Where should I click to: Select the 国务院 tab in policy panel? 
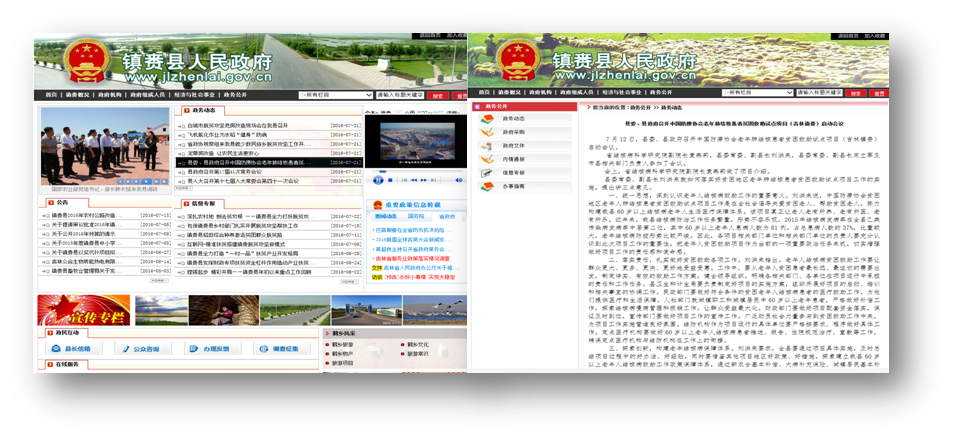416,216
